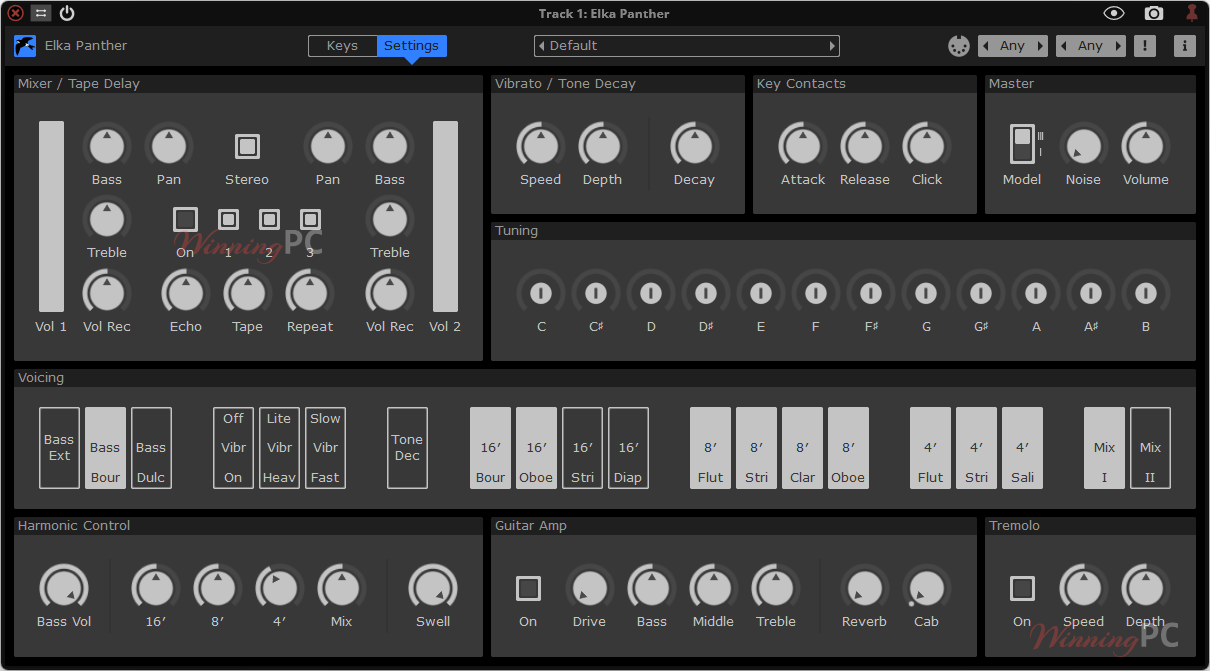The width and height of the screenshot is (1210, 671).
Task: Click the Noise knob in Master
Action: click(x=1083, y=146)
